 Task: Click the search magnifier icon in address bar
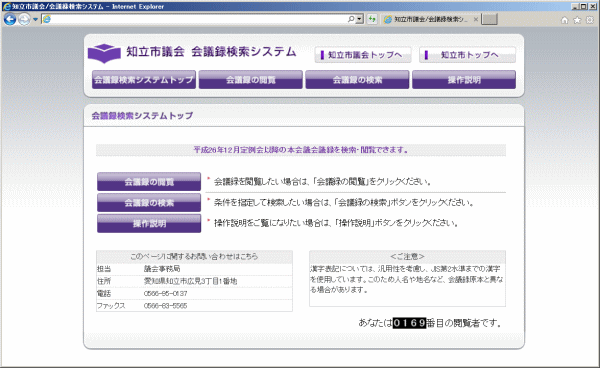click(x=351, y=19)
